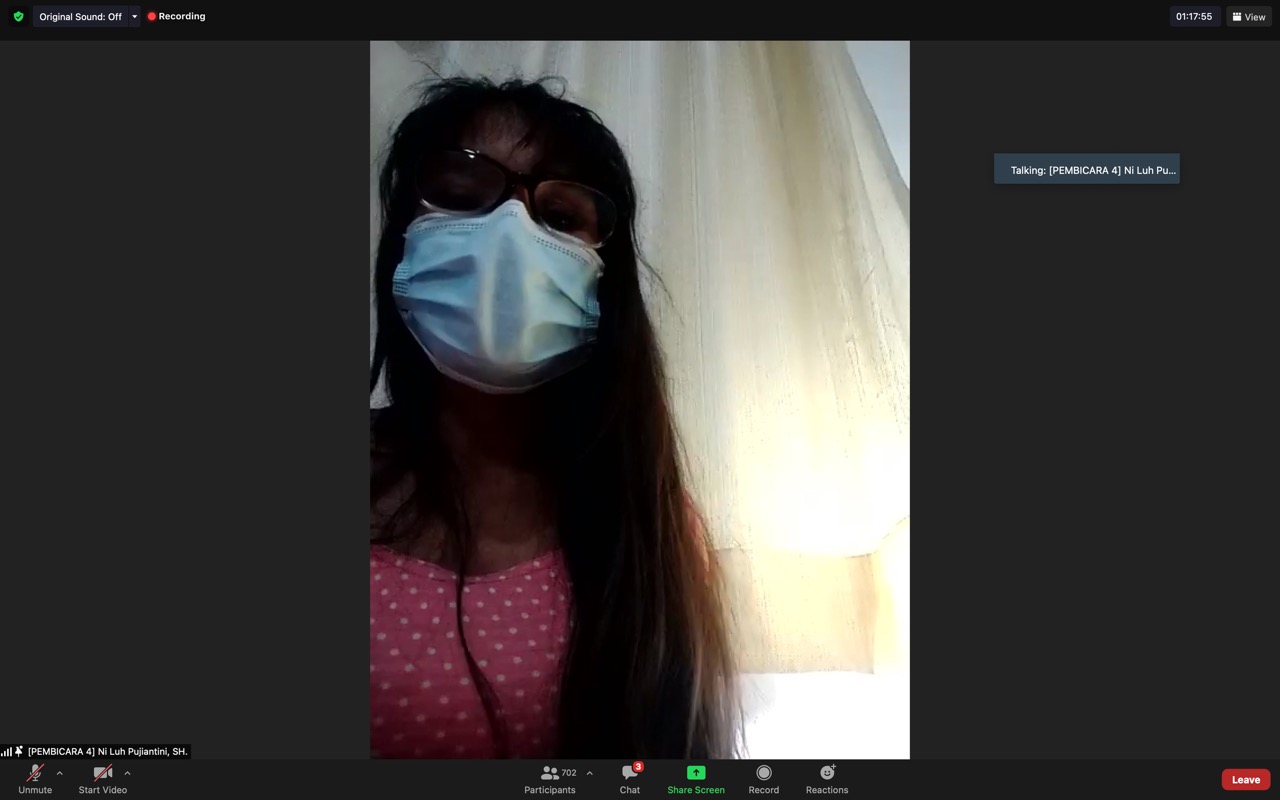
Task: Expand the Original Sound dropdown arrow
Action: point(134,17)
